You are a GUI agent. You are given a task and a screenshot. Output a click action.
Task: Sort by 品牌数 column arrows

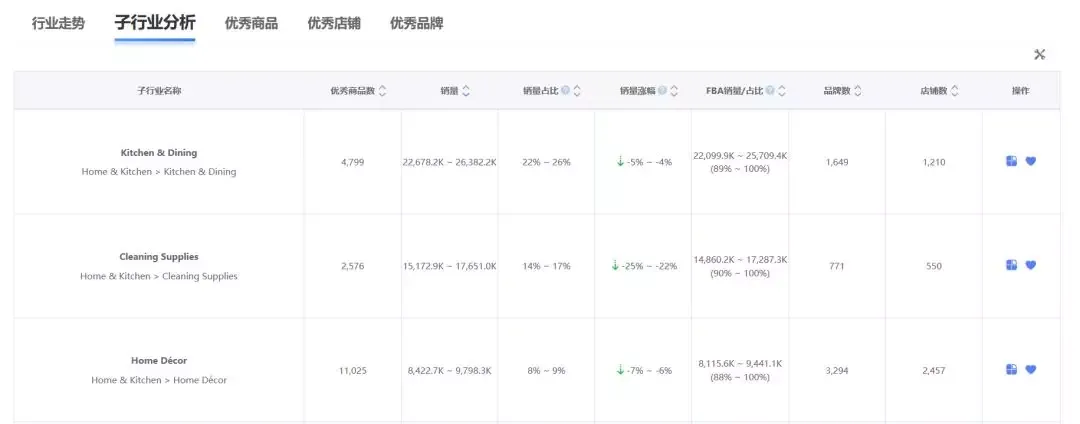[x=858, y=91]
